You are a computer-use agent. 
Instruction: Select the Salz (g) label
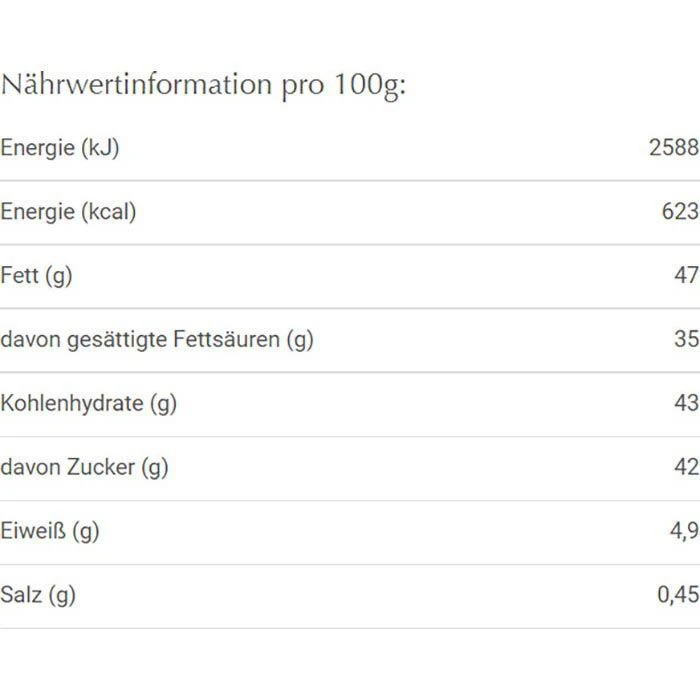click(38, 595)
